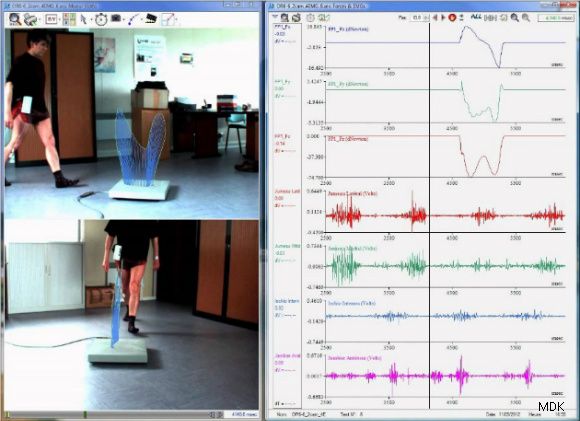Click the upper side-view walking video
This screenshot has height=421, width=580.
click(132, 124)
